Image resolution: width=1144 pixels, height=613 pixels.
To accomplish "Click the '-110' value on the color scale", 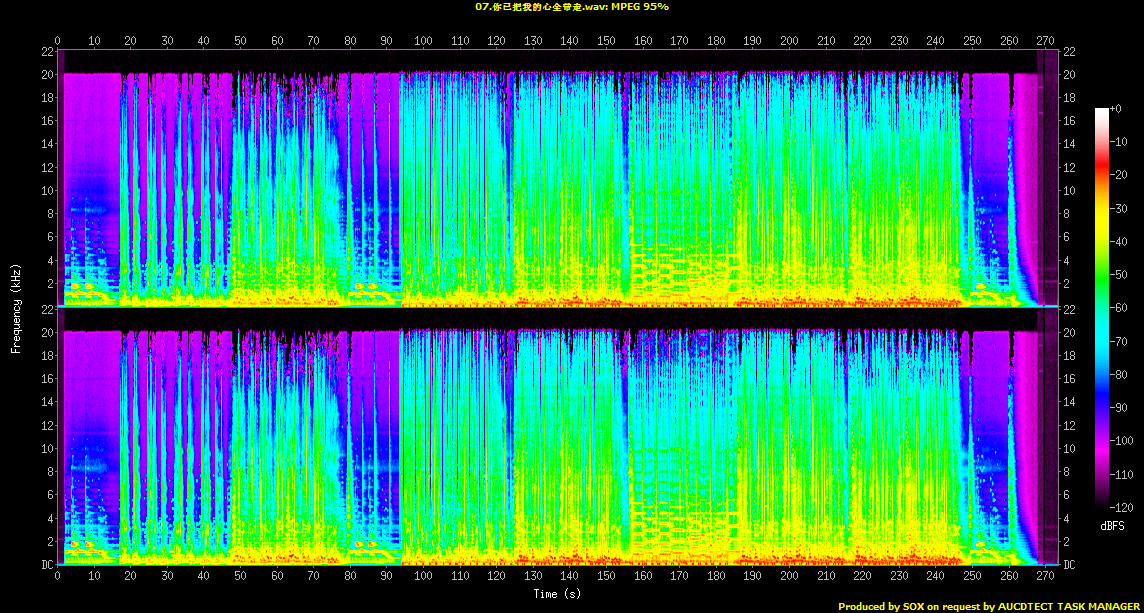I will click(x=1121, y=474).
